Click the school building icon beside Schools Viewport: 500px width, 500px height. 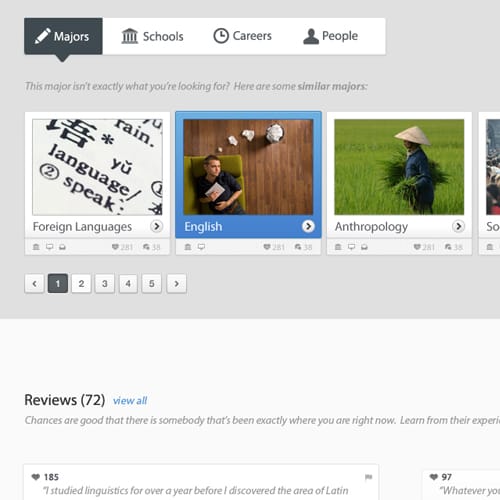(x=130, y=36)
